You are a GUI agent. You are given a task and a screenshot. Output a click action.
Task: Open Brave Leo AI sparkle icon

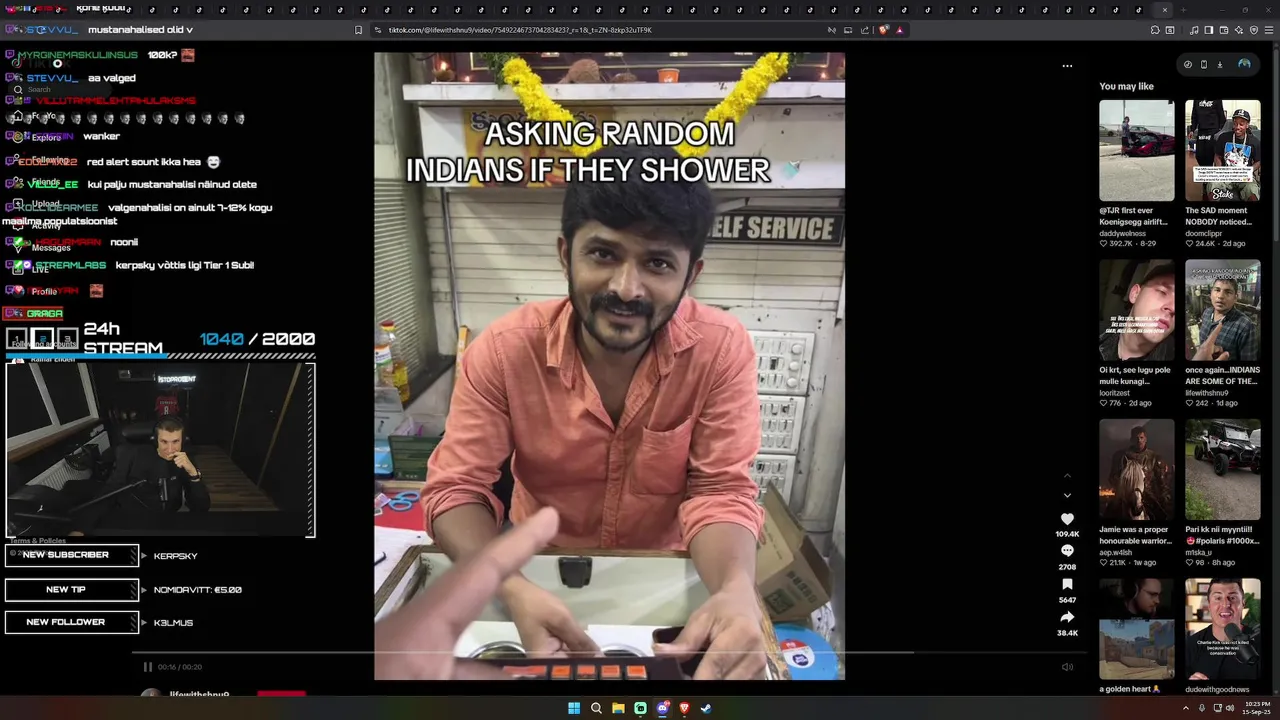click(1239, 30)
